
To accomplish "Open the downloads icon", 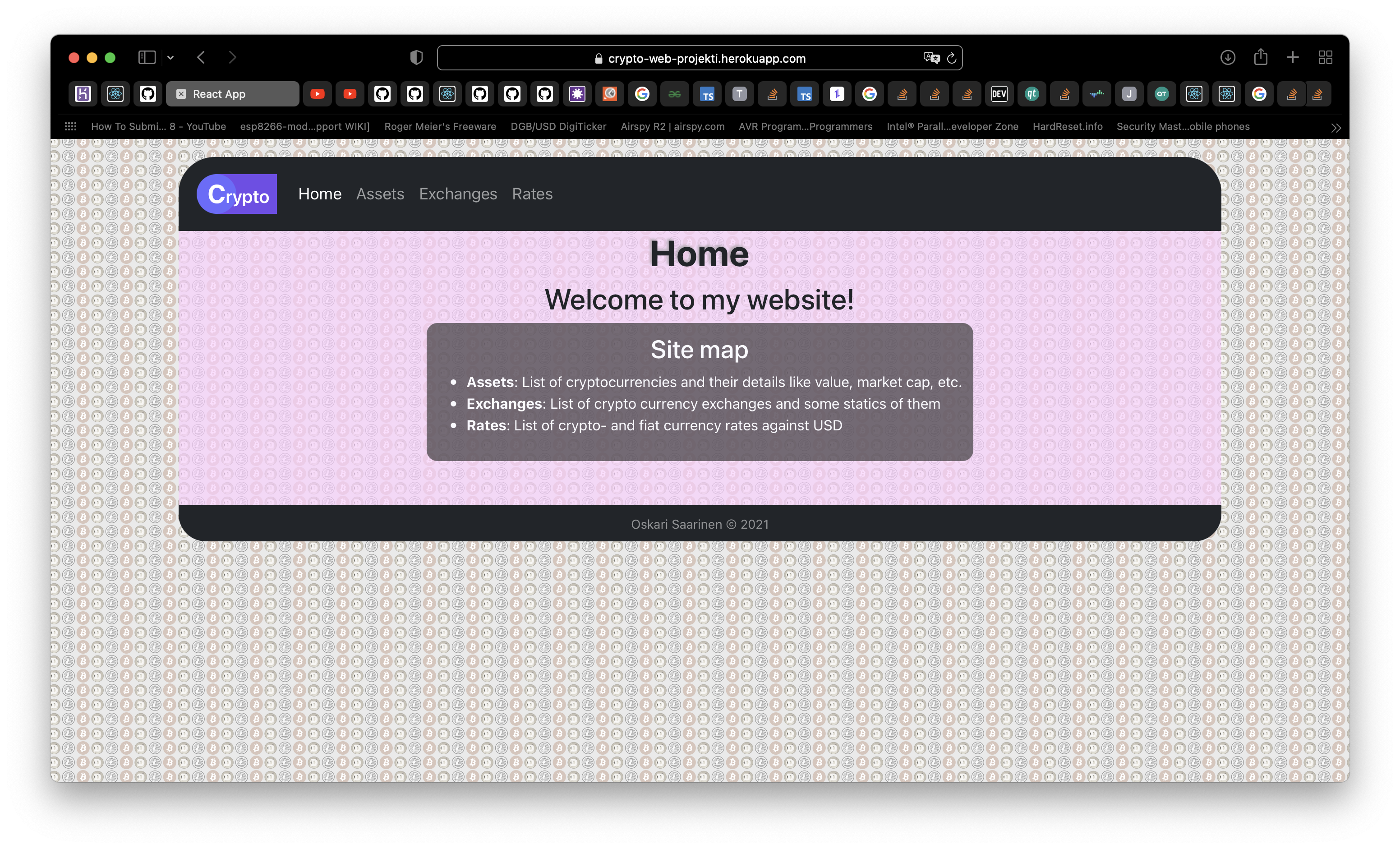I will point(1228,57).
